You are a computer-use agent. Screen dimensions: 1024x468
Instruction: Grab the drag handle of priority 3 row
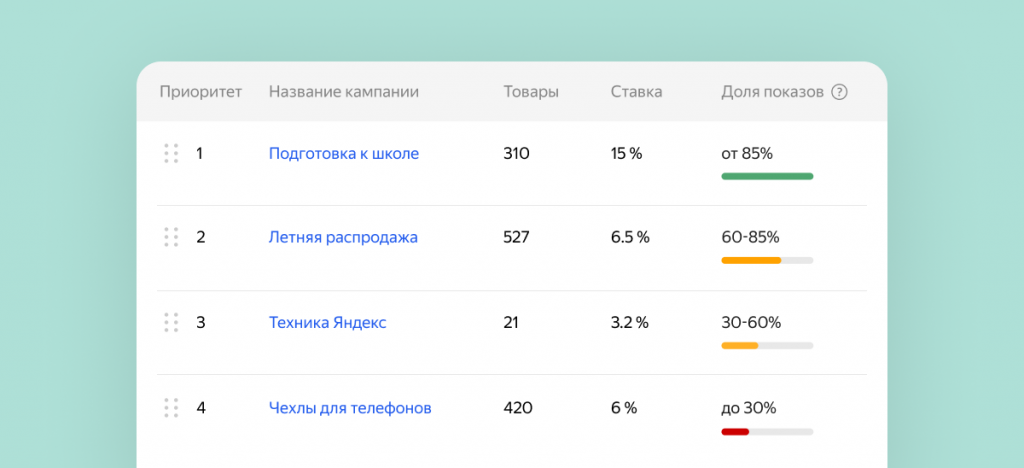pos(171,322)
